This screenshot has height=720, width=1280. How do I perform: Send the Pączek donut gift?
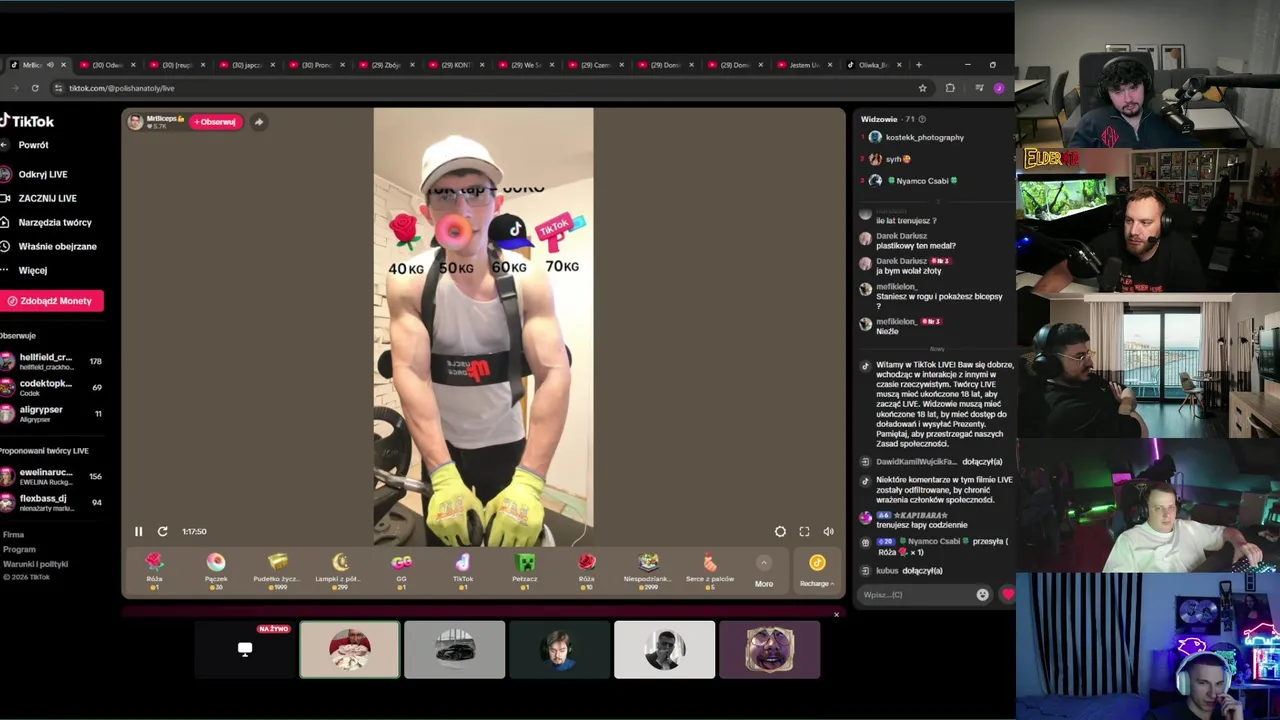pyautogui.click(x=216, y=570)
